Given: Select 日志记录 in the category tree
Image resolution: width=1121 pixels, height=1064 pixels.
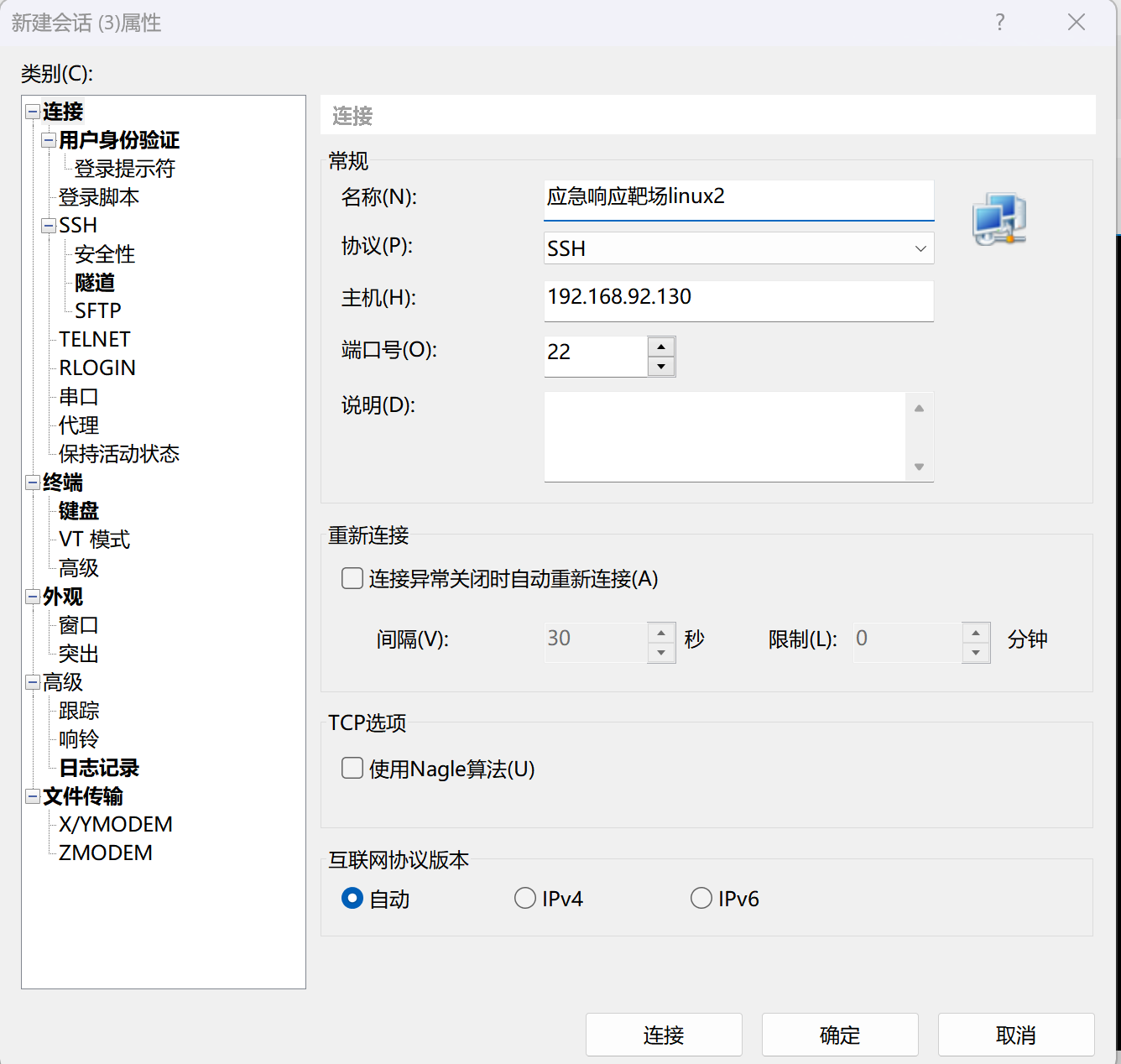Looking at the screenshot, I should tap(99, 768).
